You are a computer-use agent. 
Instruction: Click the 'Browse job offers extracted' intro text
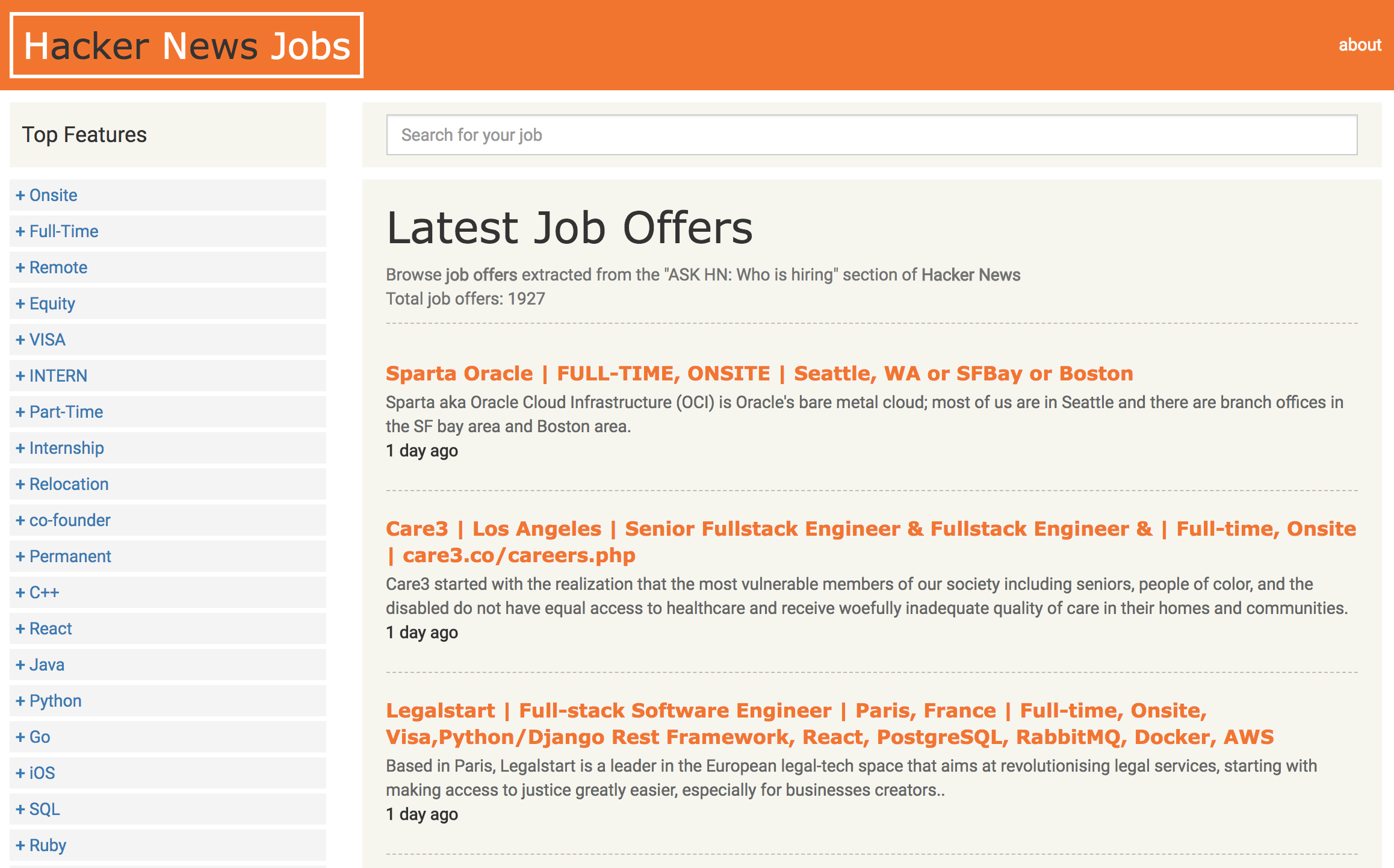coord(703,274)
